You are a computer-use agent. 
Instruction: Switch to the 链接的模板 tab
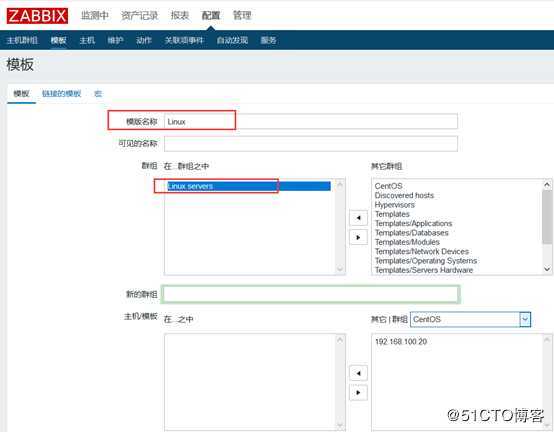[x=61, y=94]
